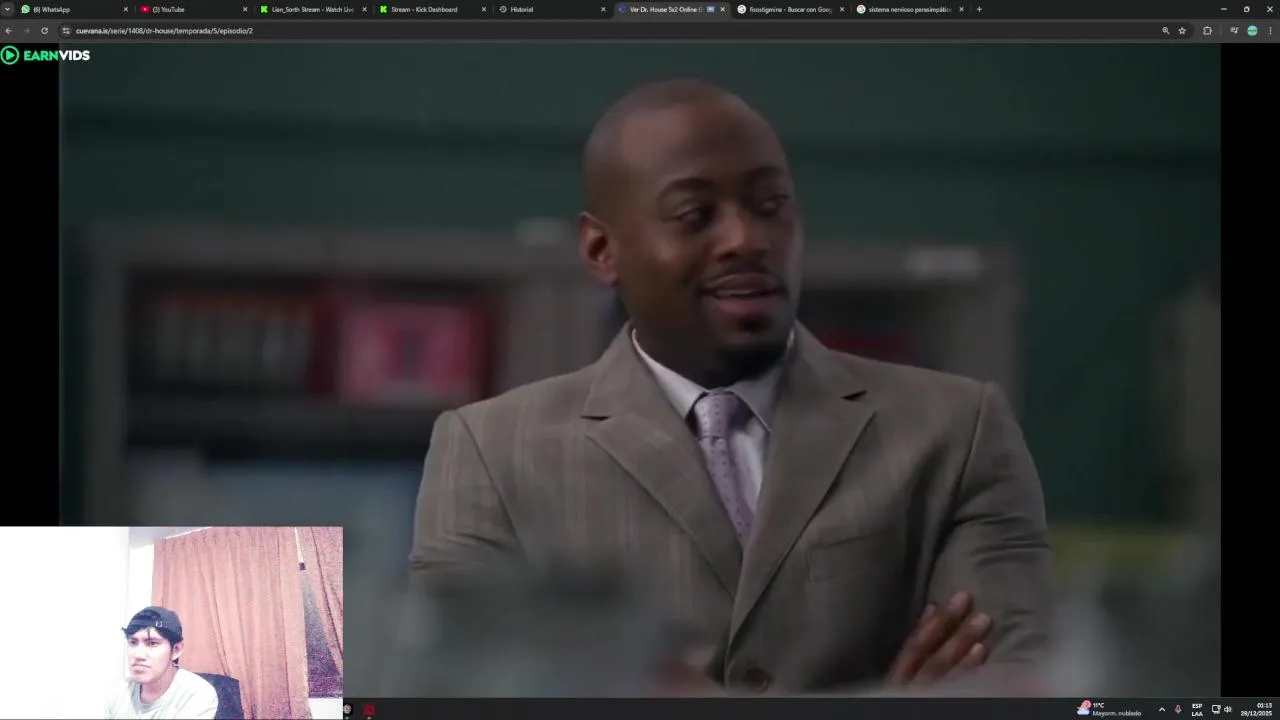This screenshot has height=720, width=1280.
Task: Open the red taskbar app icon
Action: 369,709
